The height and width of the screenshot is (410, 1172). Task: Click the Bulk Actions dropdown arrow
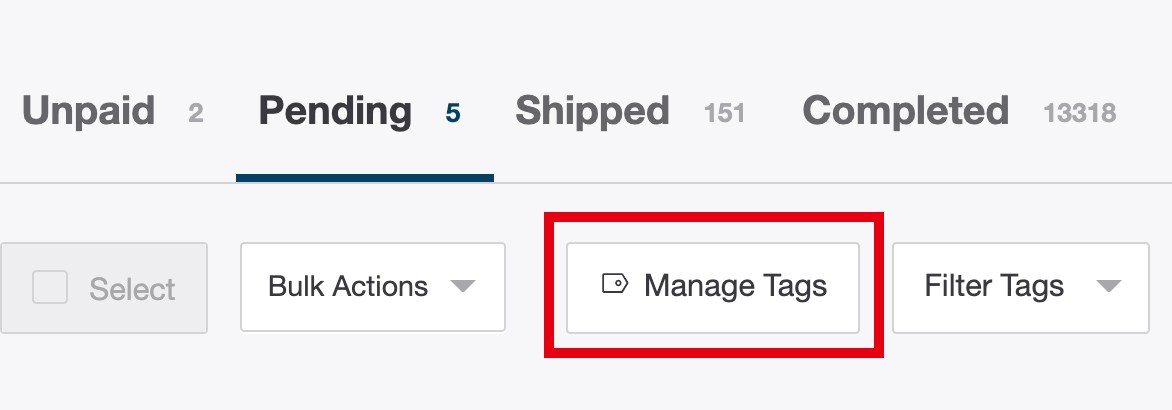click(461, 287)
